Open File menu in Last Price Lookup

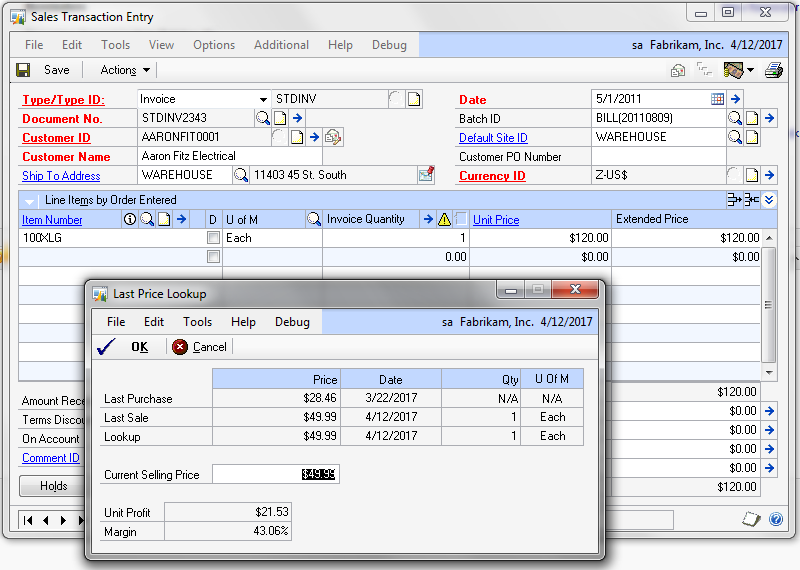[116, 322]
